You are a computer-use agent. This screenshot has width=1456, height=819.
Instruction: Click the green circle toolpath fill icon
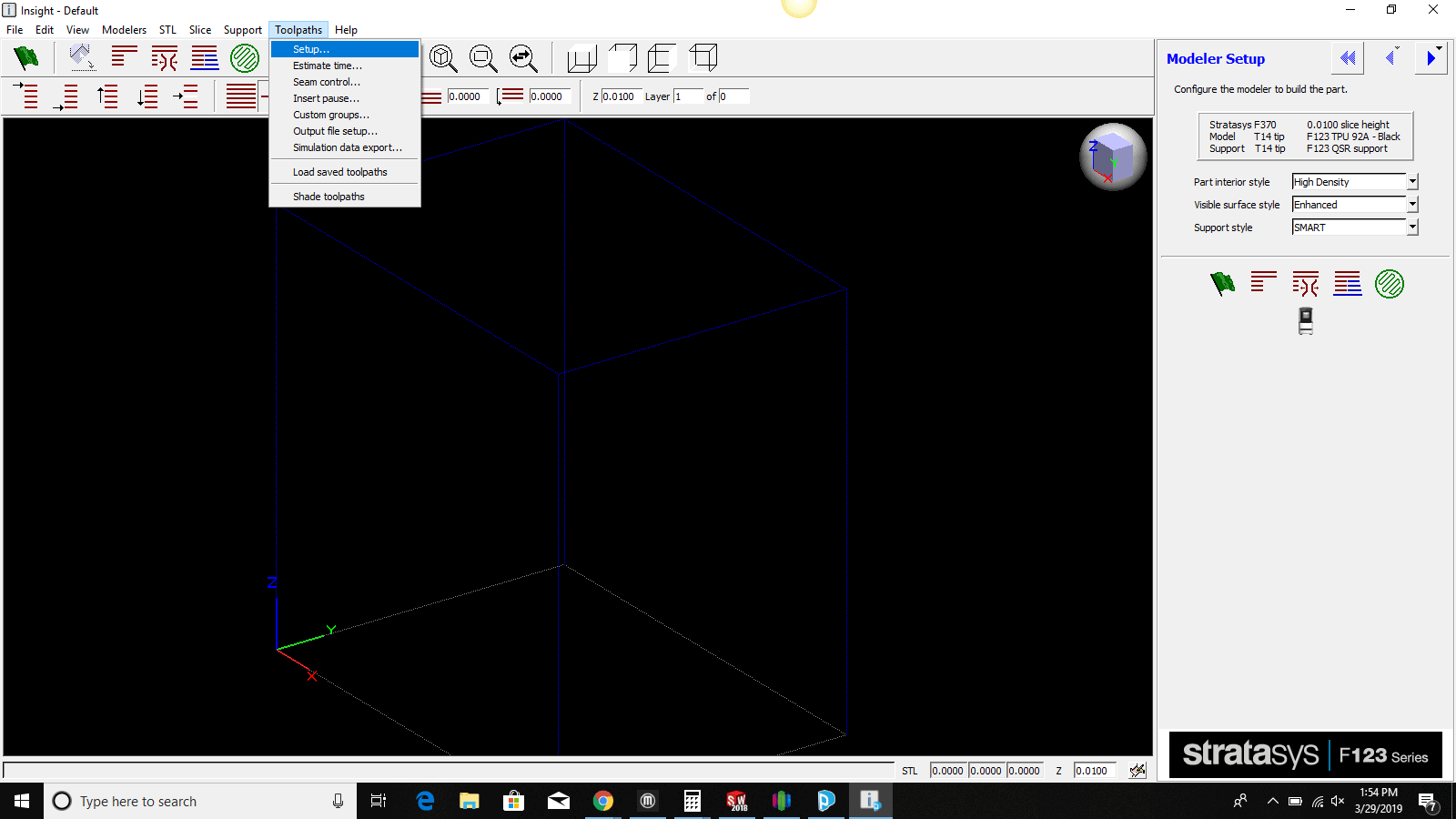pos(244,57)
